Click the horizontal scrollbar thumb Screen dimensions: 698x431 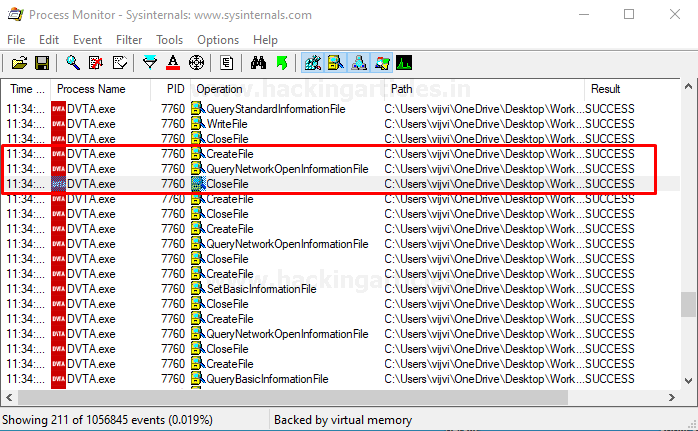point(293,398)
